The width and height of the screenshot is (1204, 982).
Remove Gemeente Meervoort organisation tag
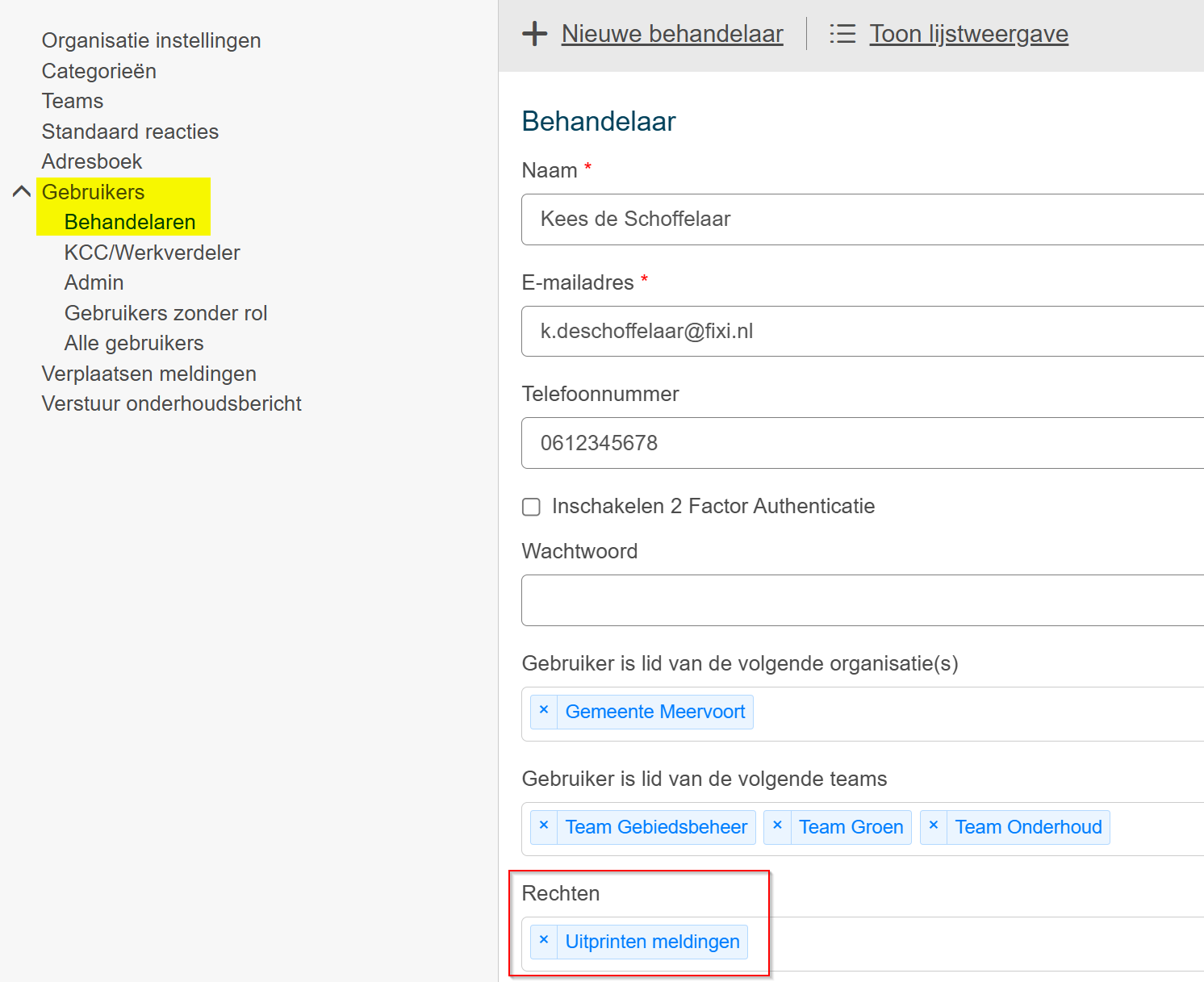544,710
